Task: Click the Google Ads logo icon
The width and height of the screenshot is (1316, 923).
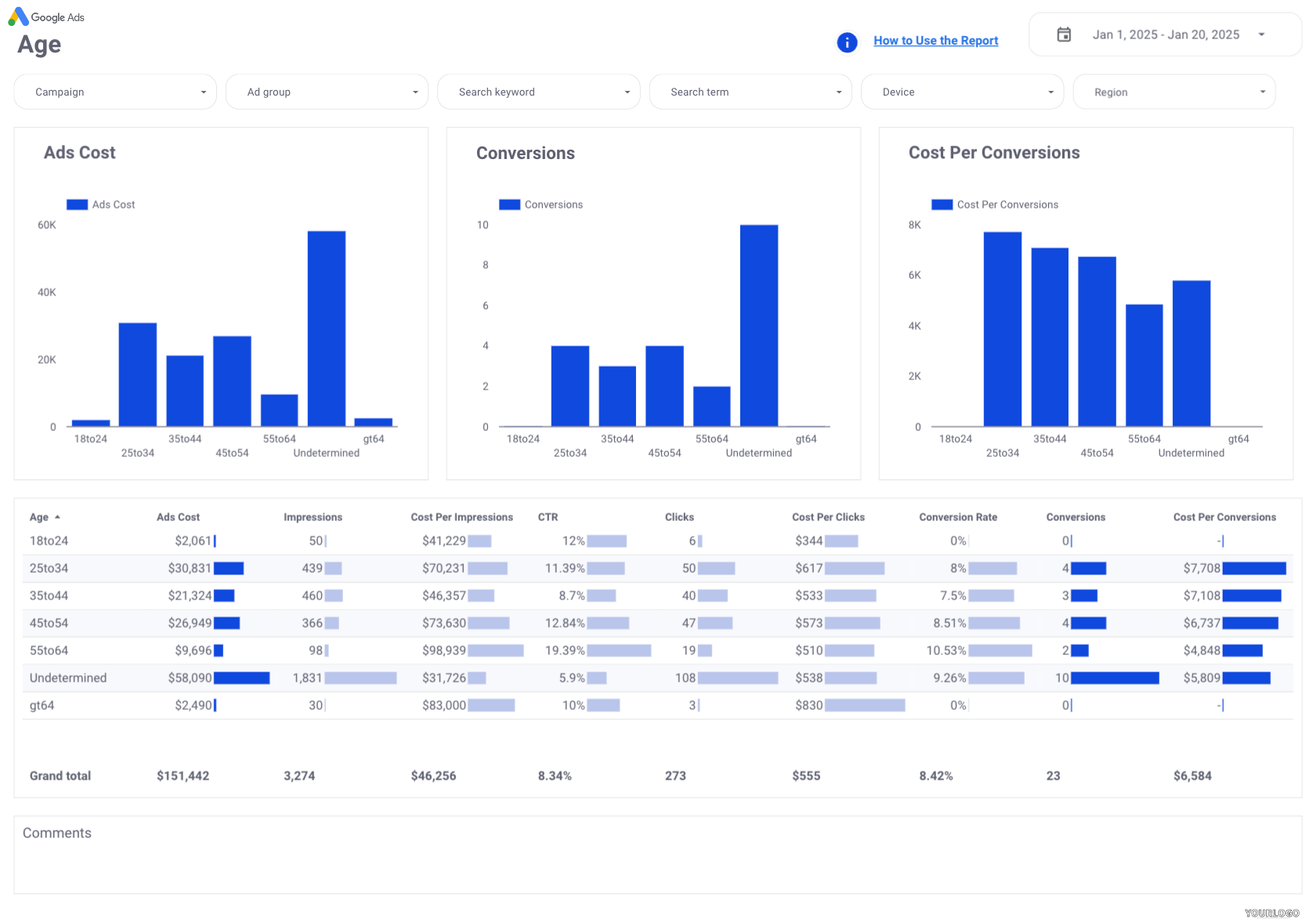Action: 18,16
